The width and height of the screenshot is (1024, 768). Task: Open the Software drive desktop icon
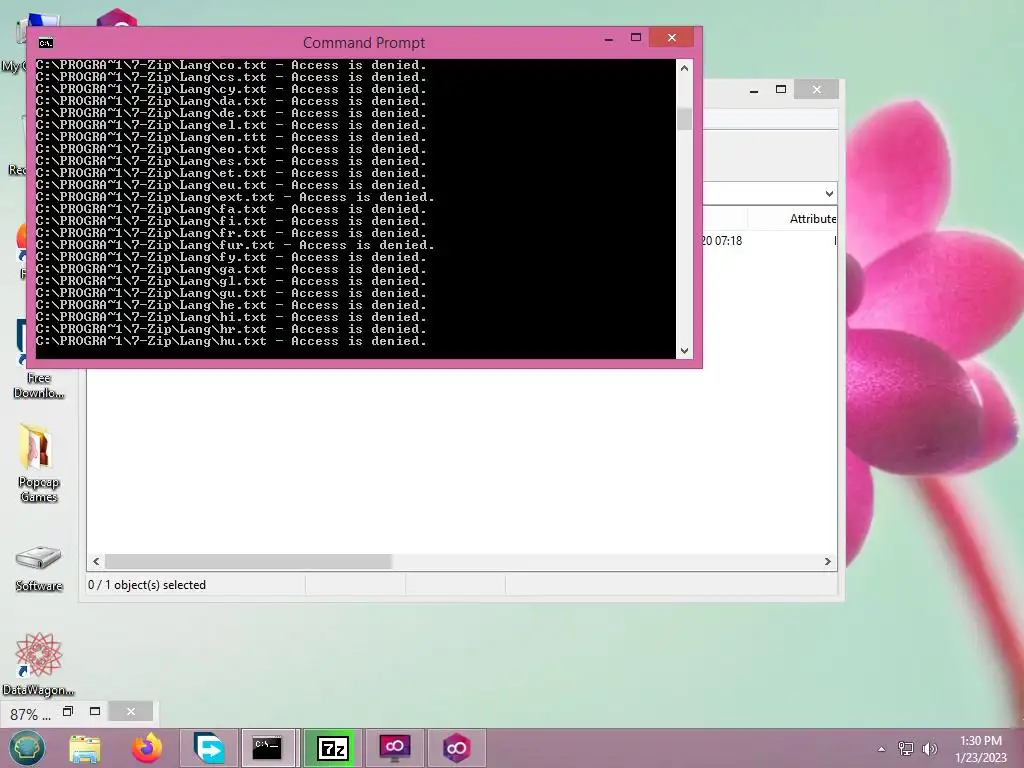[x=39, y=567]
